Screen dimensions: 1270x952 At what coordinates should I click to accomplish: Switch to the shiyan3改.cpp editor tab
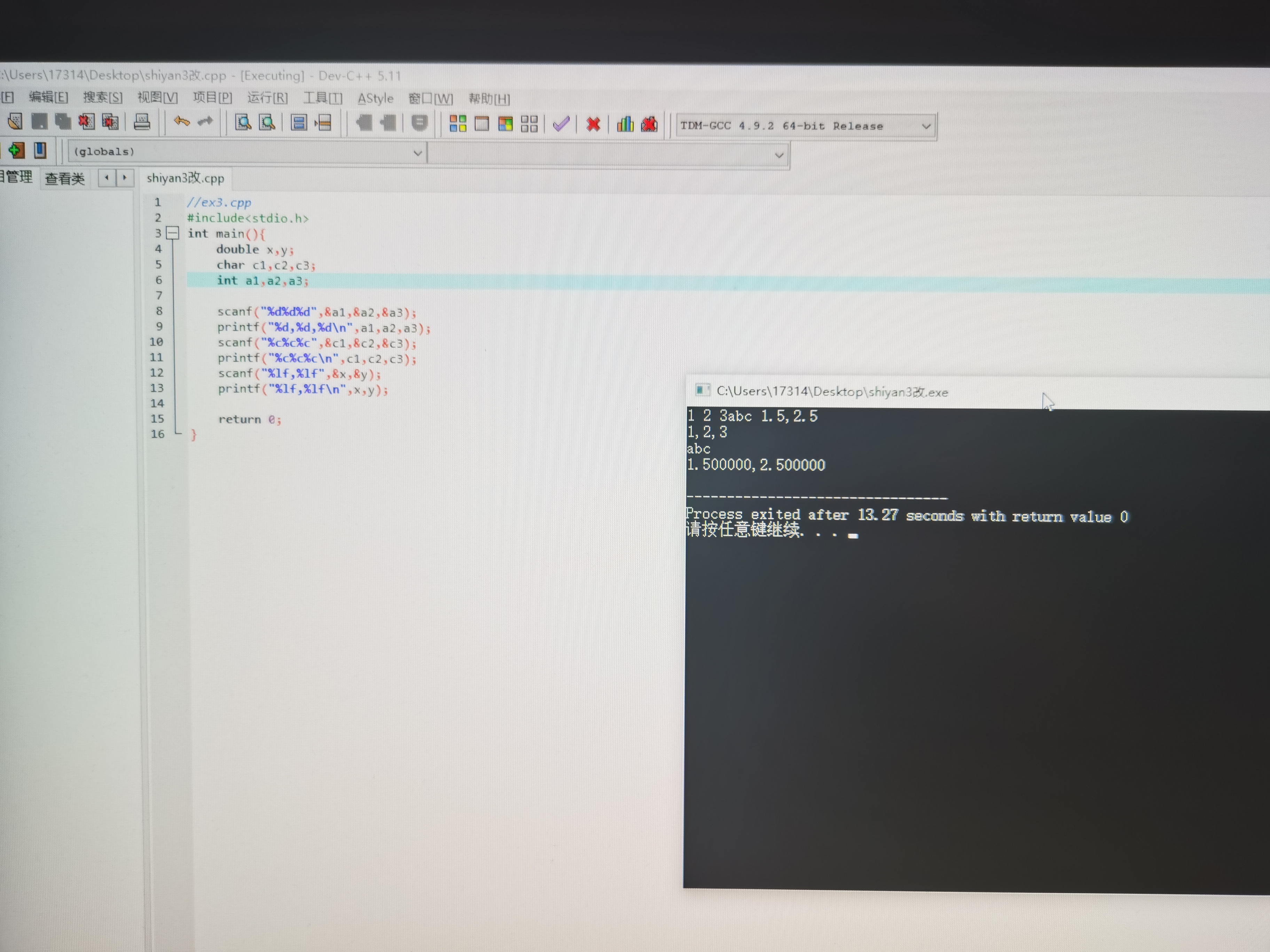tap(185, 178)
